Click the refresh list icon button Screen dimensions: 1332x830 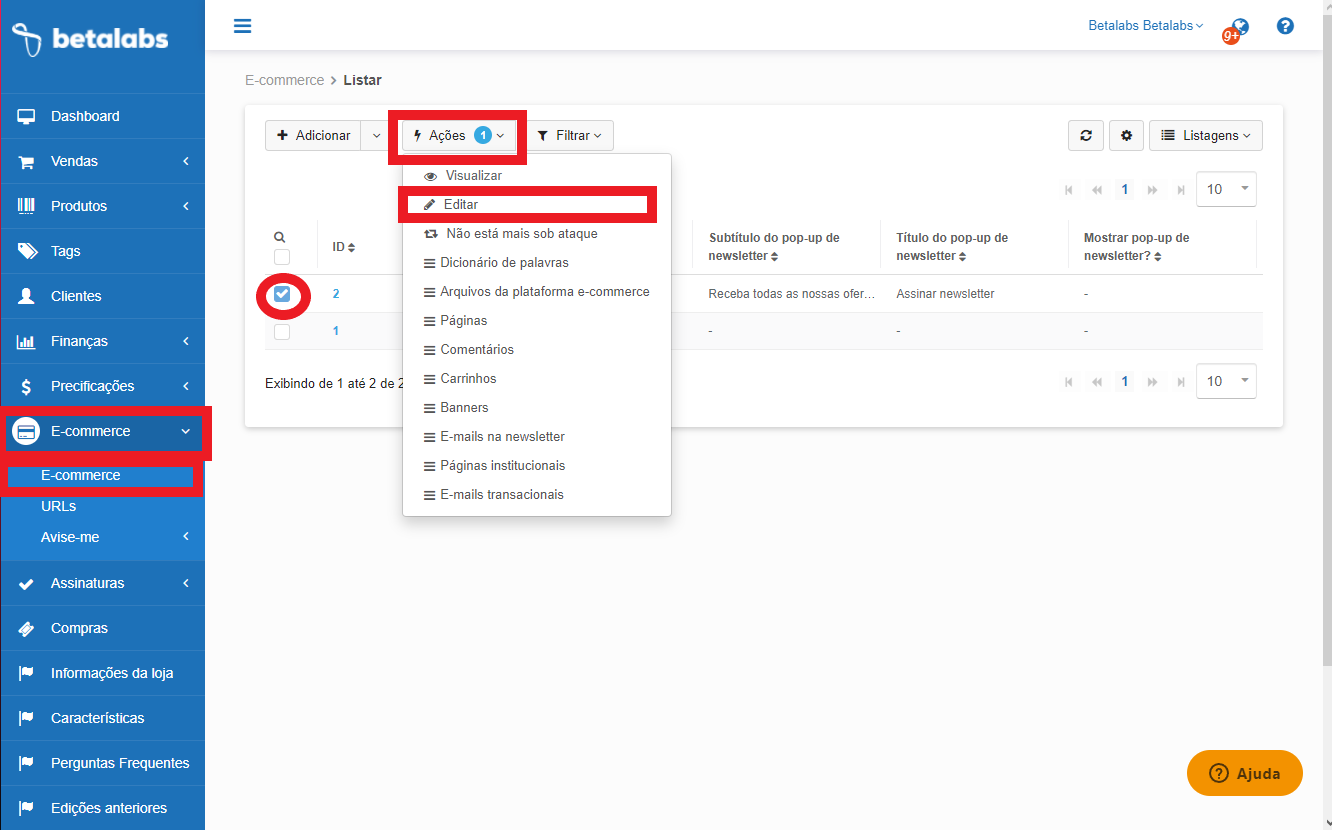[1085, 136]
